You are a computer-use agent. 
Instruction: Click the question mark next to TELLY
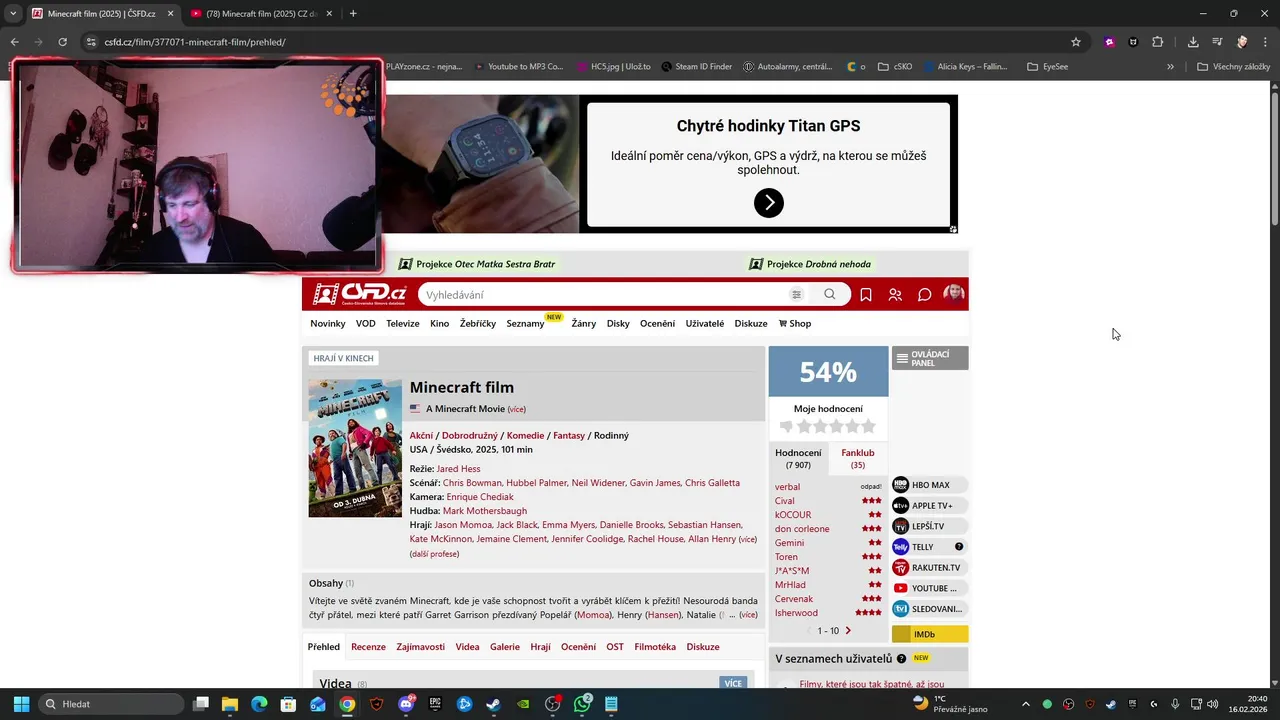pyautogui.click(x=959, y=547)
